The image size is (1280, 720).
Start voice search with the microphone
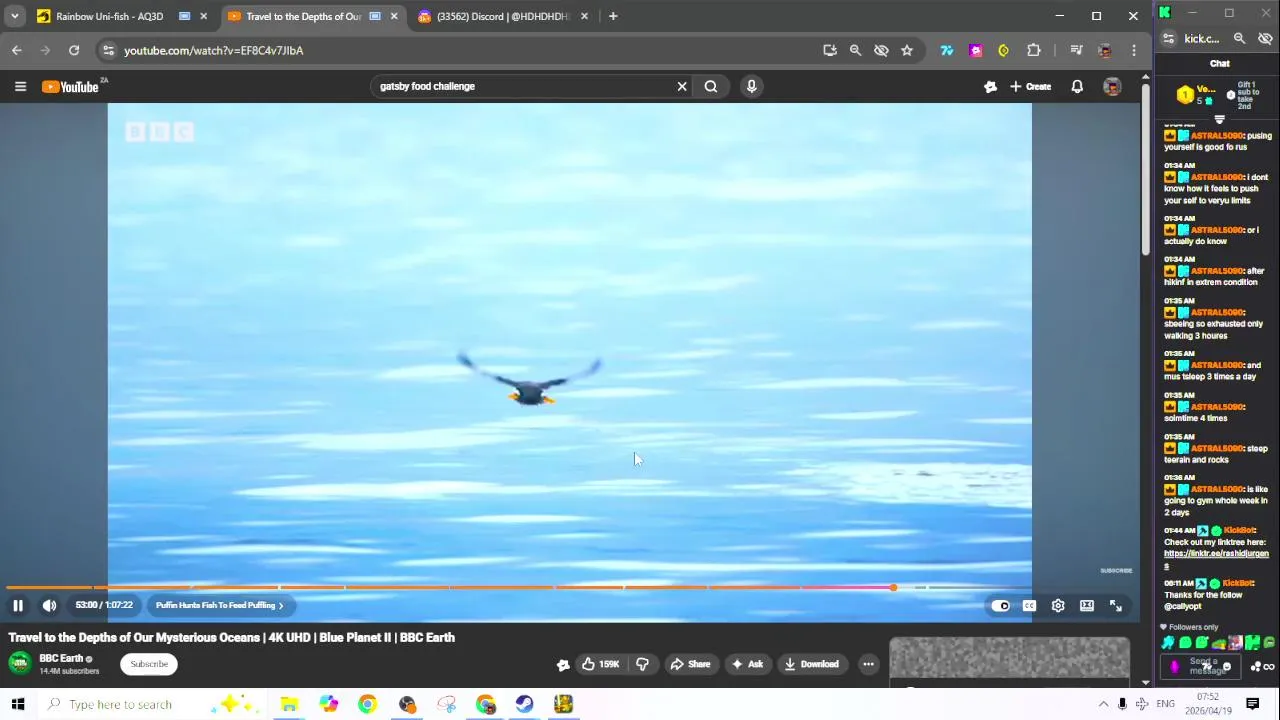tap(752, 86)
